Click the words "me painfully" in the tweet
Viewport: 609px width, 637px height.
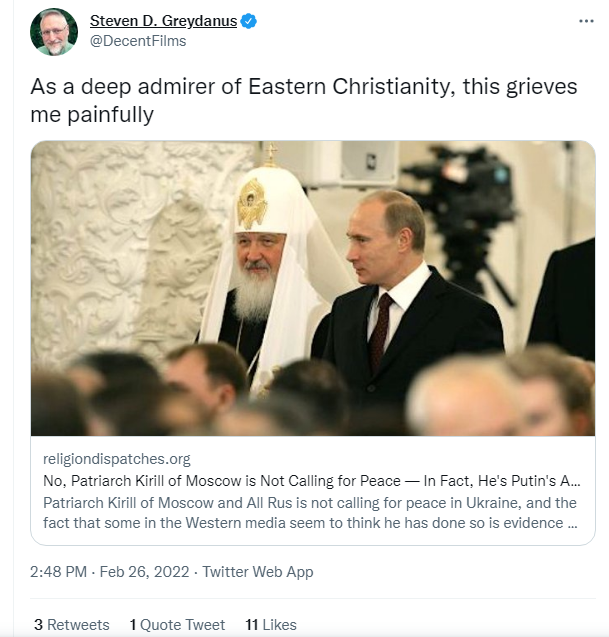pyautogui.click(x=92, y=115)
